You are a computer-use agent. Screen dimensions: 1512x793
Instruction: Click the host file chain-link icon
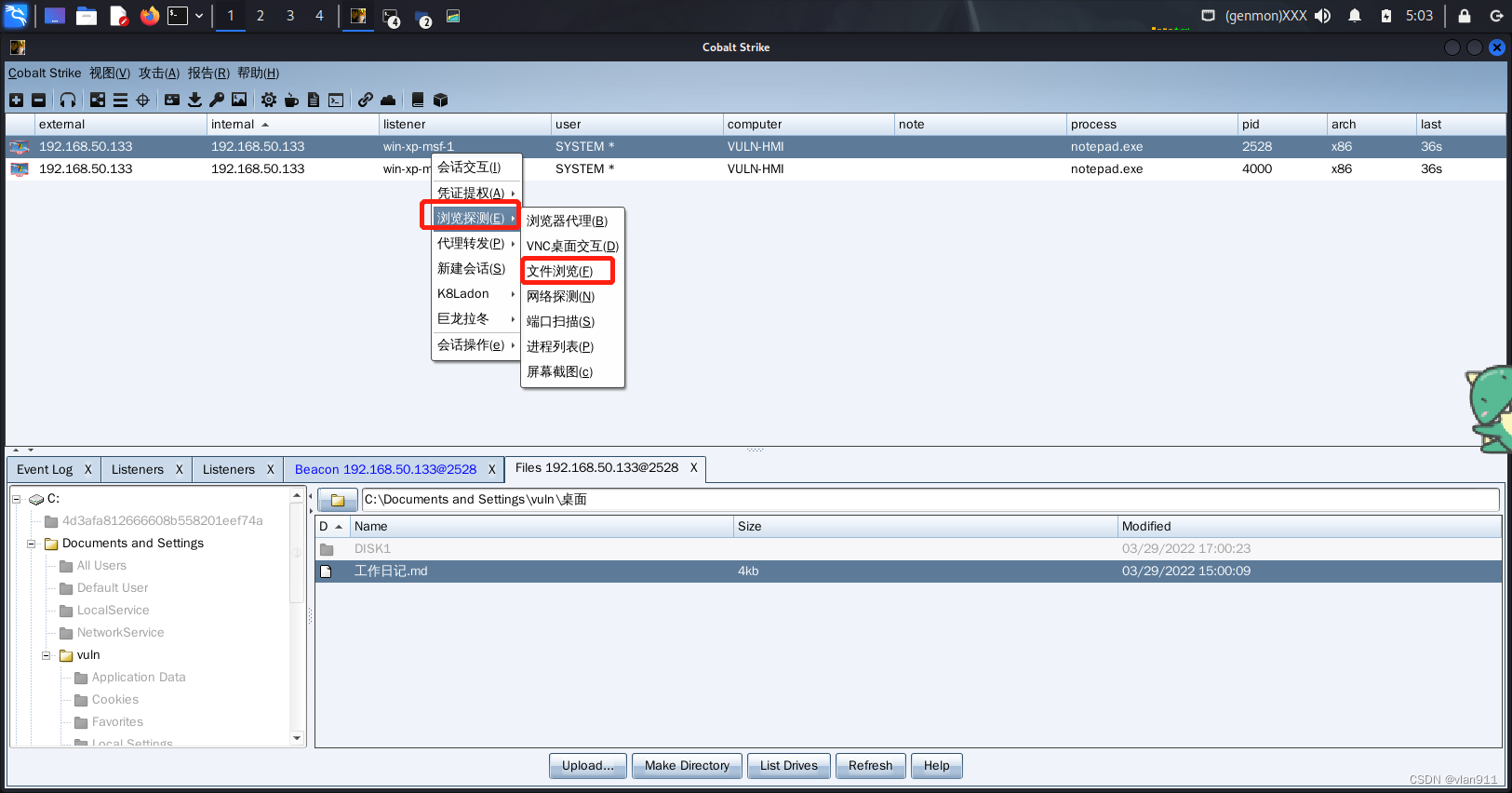point(366,100)
